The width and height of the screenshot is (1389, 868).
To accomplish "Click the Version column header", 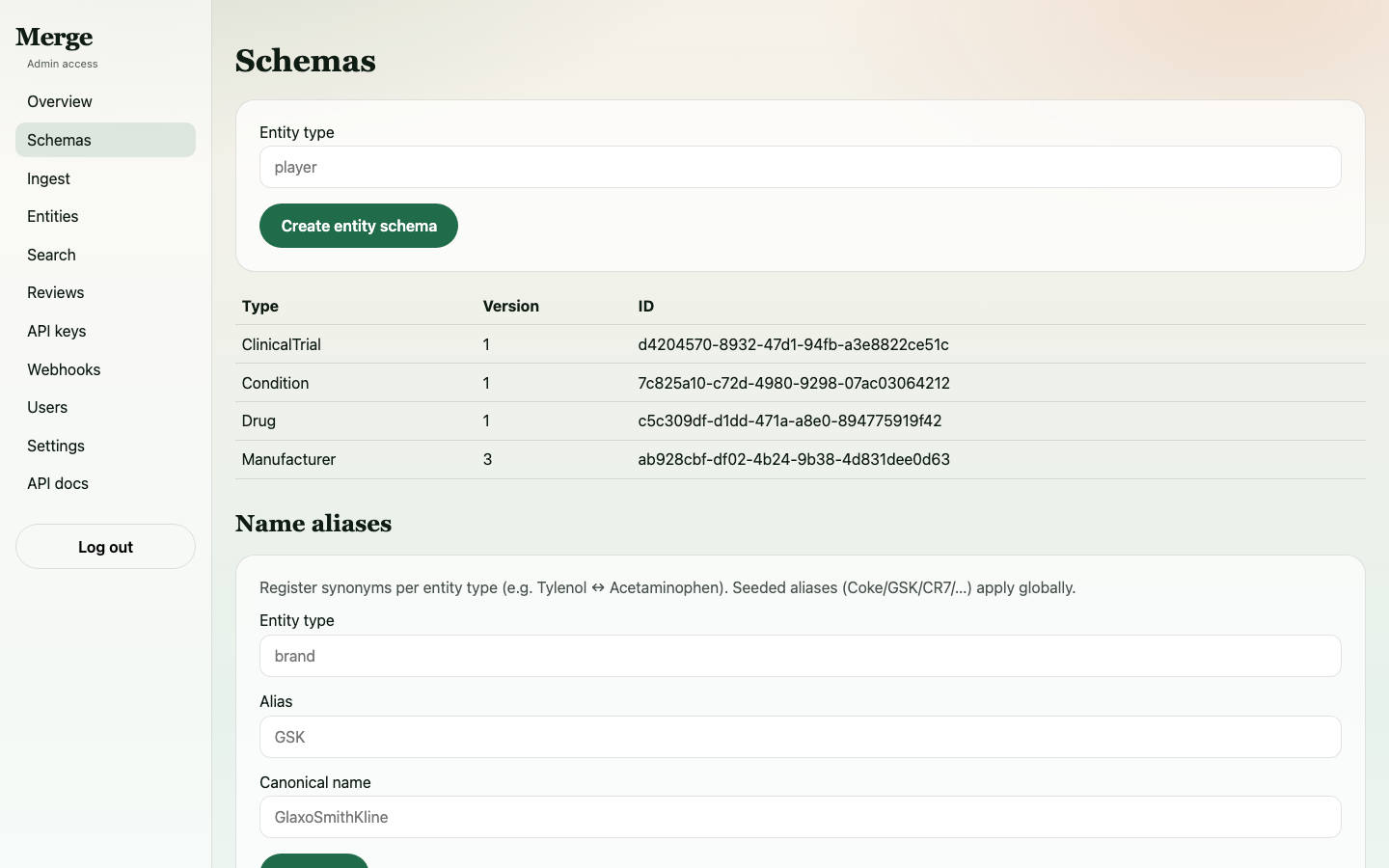I will 511,306.
